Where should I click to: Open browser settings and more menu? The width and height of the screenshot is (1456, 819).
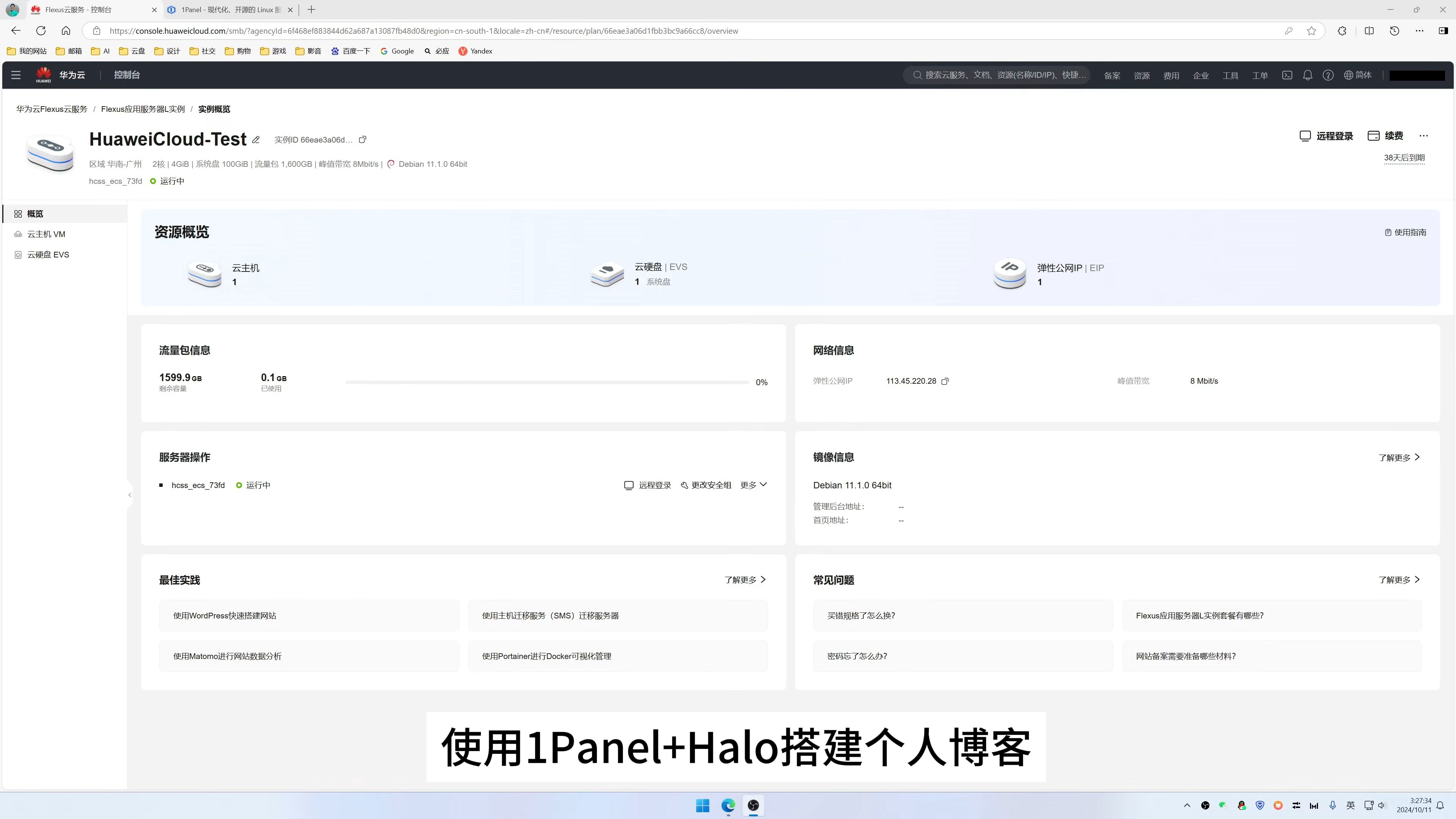pyautogui.click(x=1420, y=30)
